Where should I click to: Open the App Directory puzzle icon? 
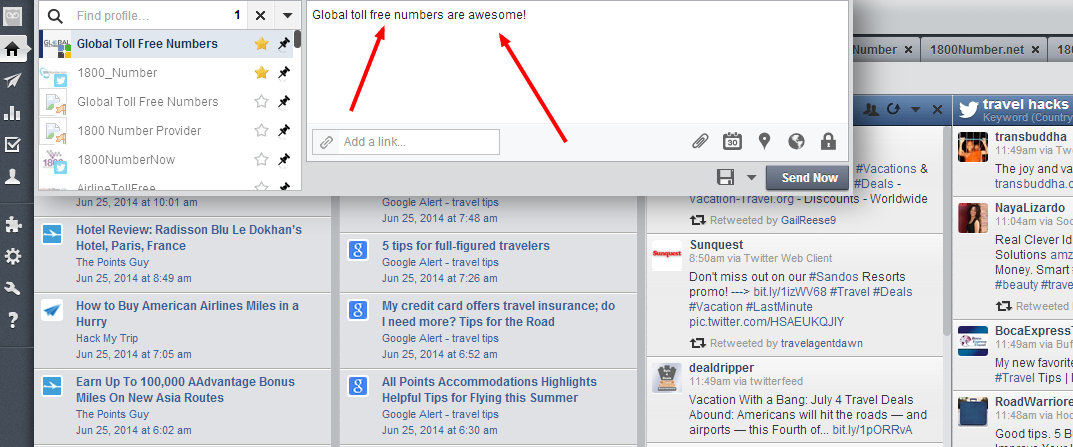click(x=12, y=224)
